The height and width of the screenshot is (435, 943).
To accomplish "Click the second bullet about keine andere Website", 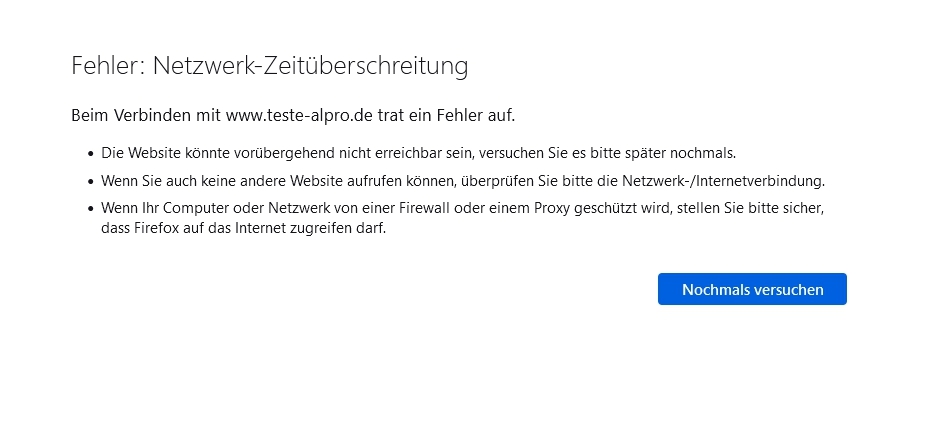I will pyautogui.click(x=462, y=181).
